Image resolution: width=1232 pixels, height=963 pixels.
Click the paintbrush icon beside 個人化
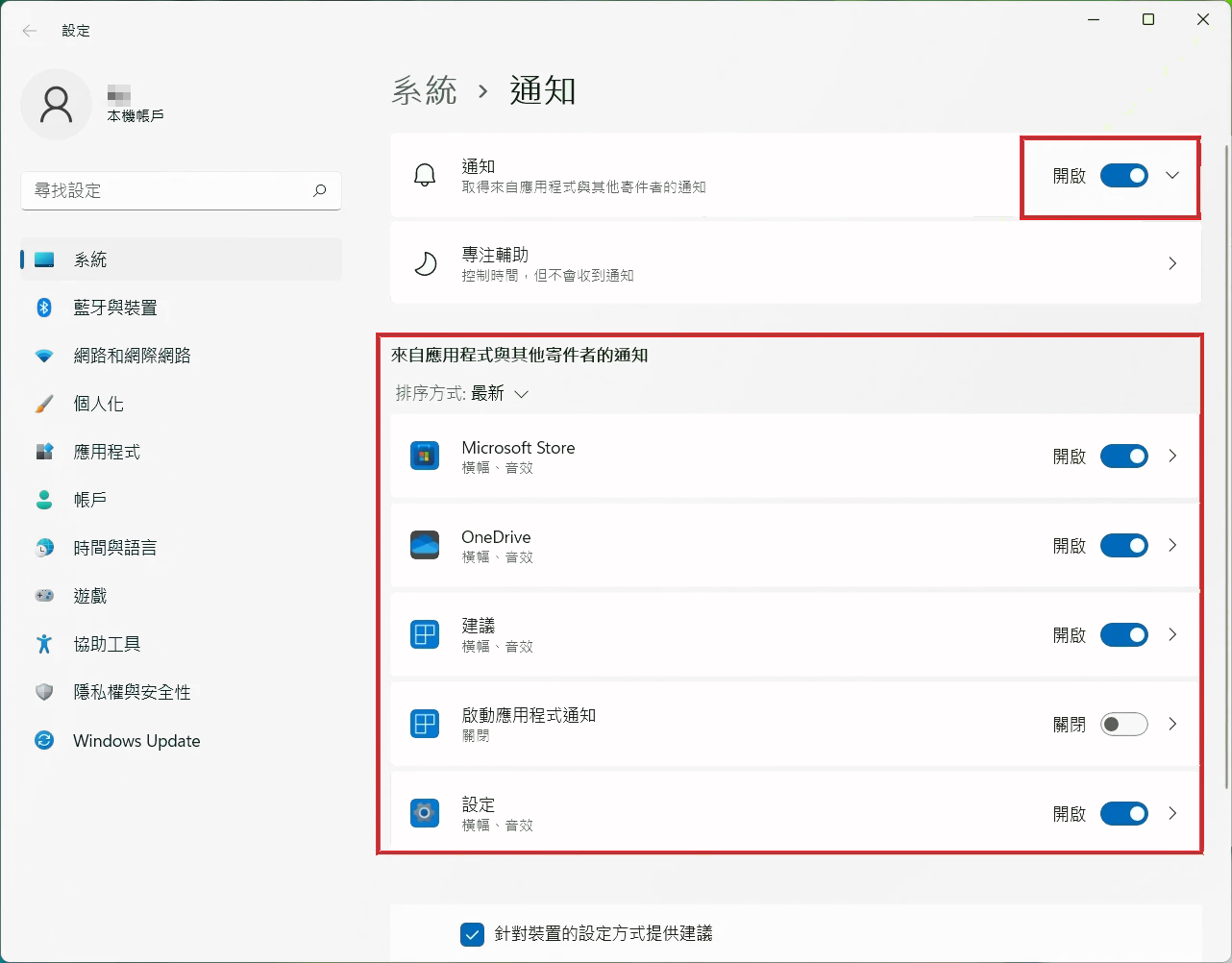pyautogui.click(x=44, y=404)
